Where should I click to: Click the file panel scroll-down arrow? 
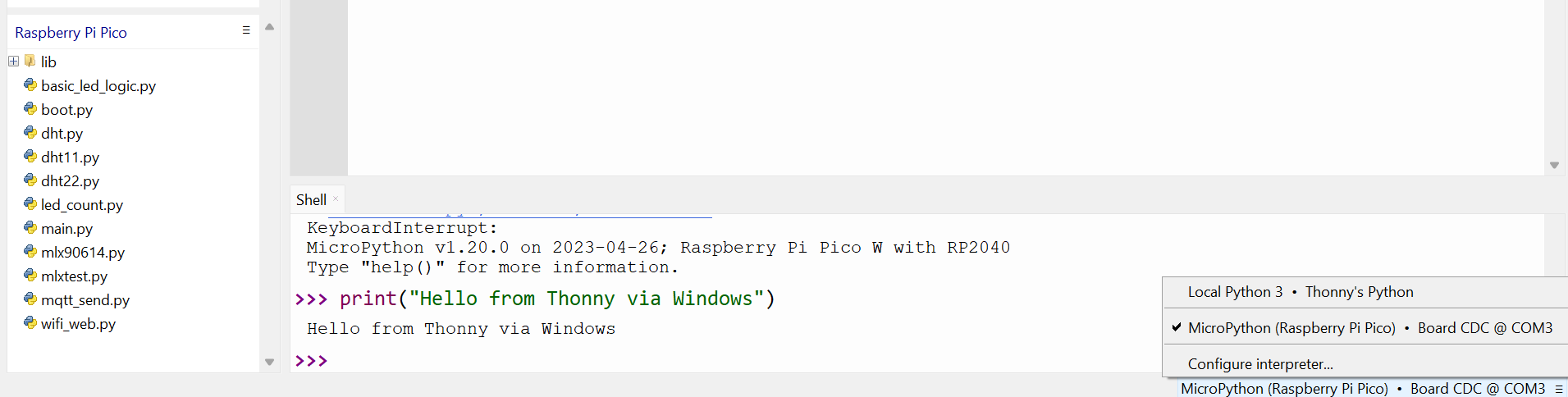click(x=269, y=362)
